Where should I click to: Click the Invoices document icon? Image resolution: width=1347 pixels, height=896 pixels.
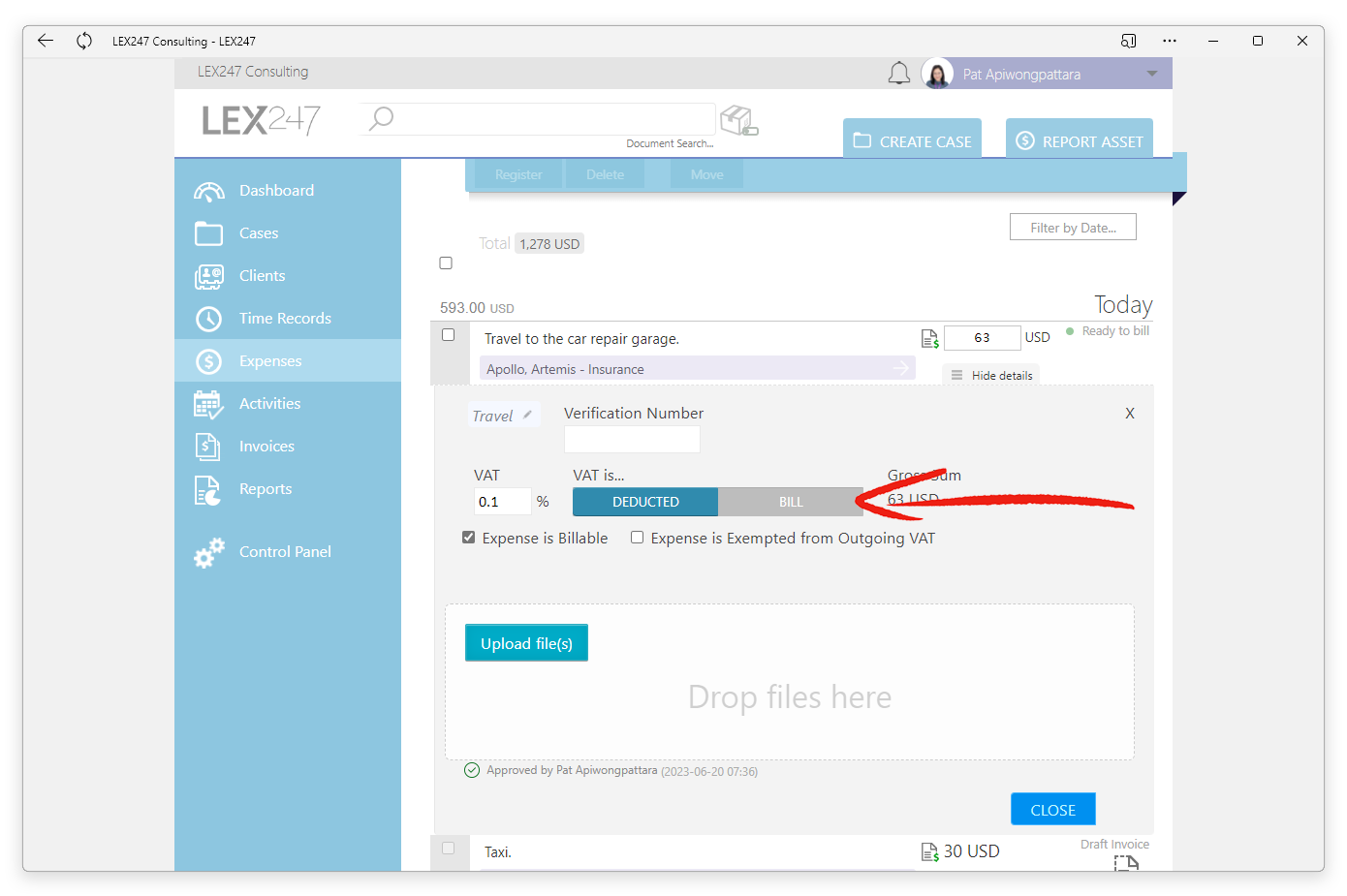[x=208, y=447]
